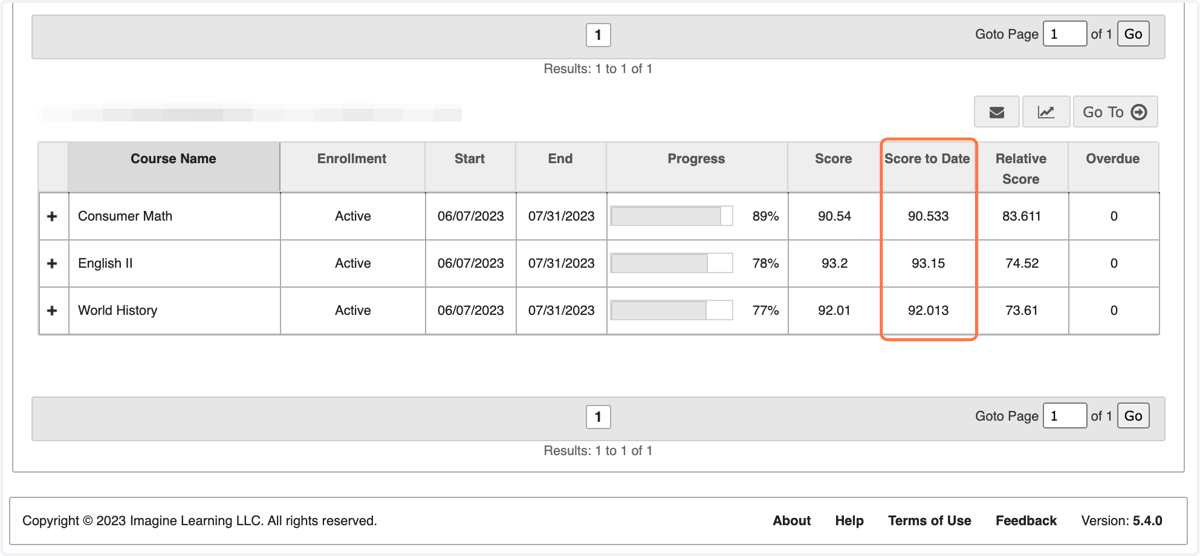Sort by Start column header
This screenshot has height=556, width=1200.
[x=470, y=166]
